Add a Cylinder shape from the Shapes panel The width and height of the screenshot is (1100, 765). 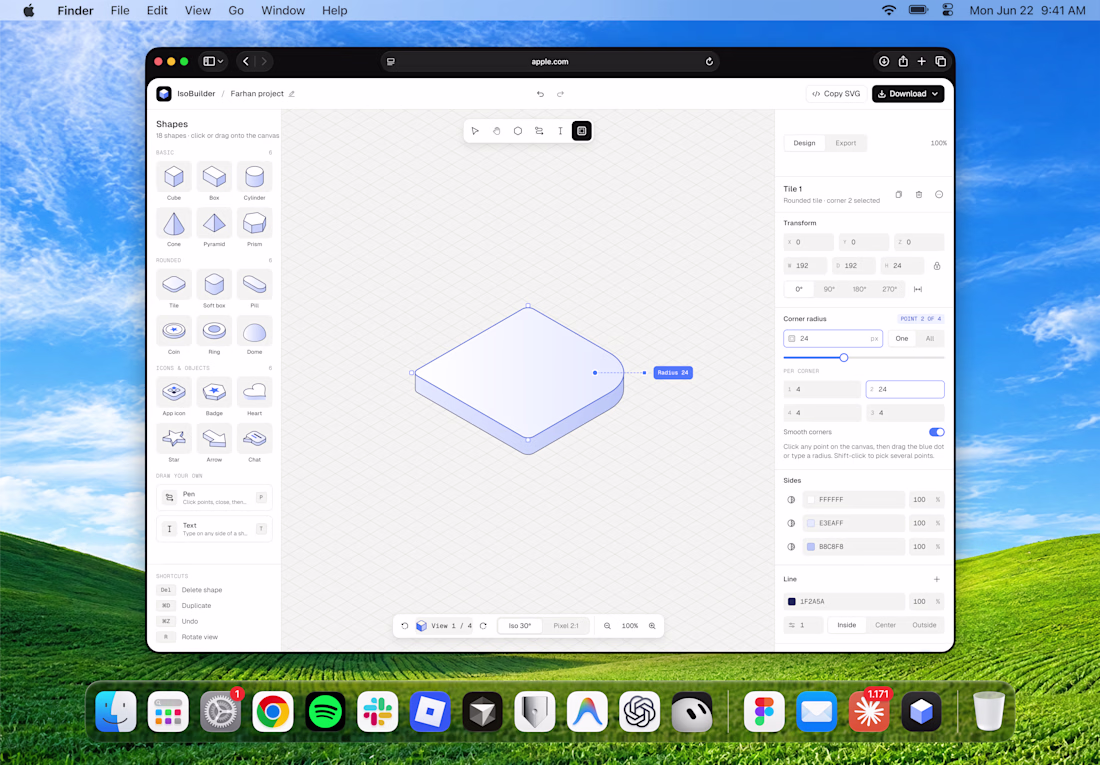point(255,177)
